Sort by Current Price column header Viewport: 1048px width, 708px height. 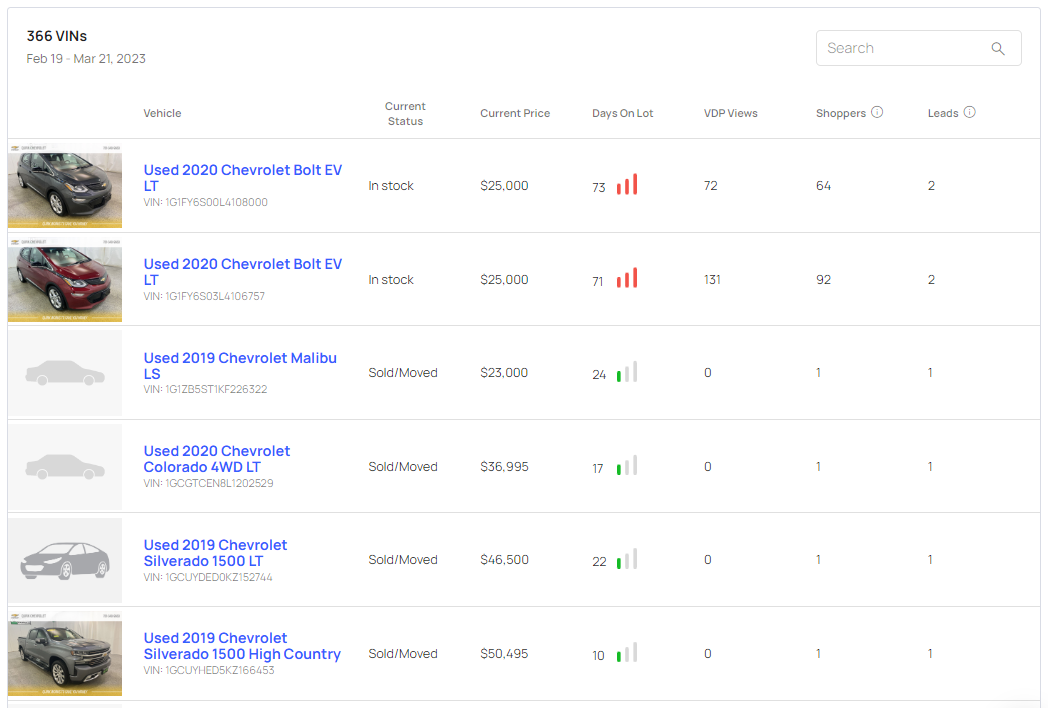(515, 113)
